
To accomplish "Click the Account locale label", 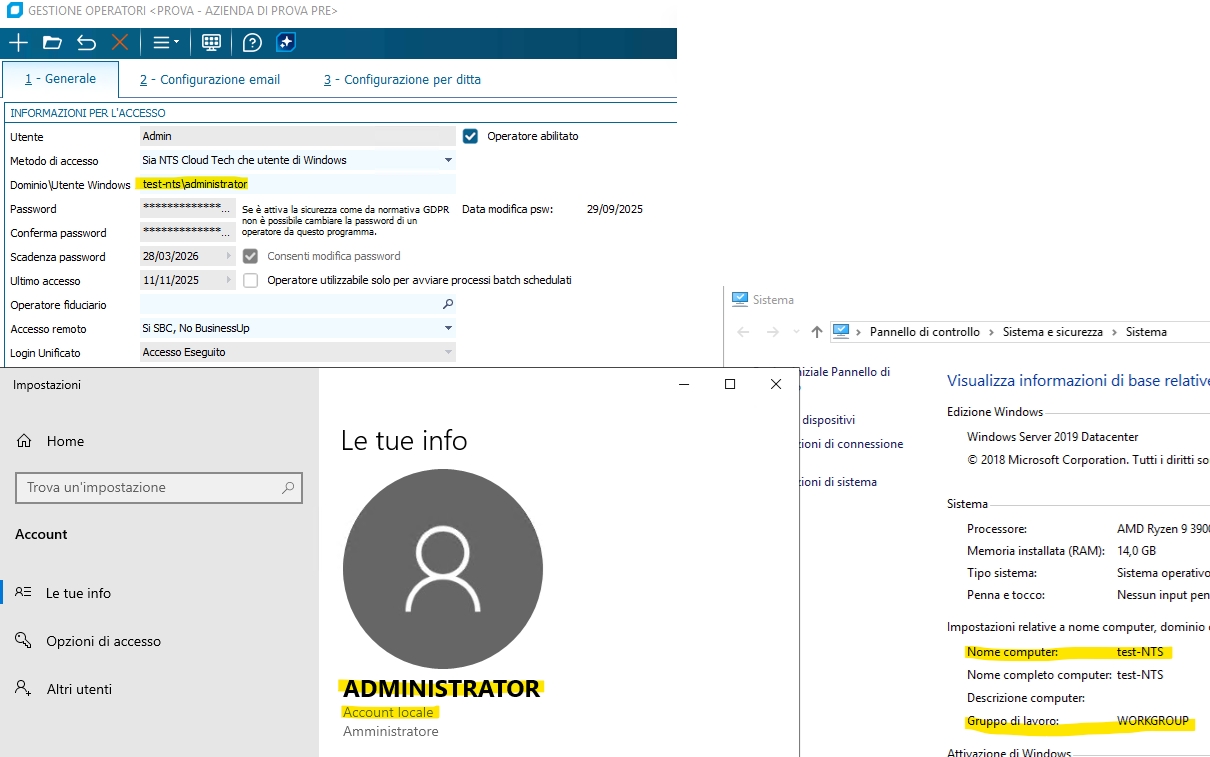I will tap(389, 712).
